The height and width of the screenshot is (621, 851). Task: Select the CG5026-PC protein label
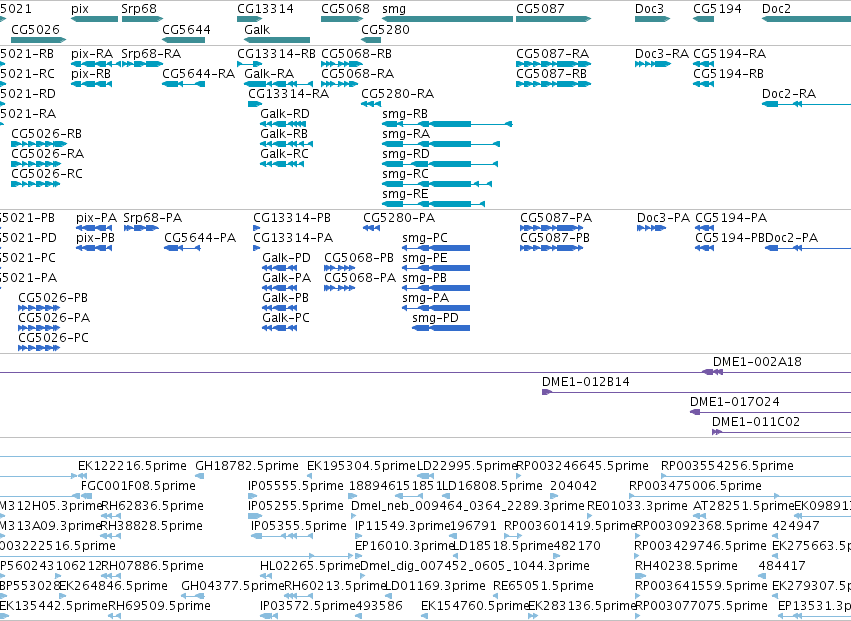click(53, 338)
